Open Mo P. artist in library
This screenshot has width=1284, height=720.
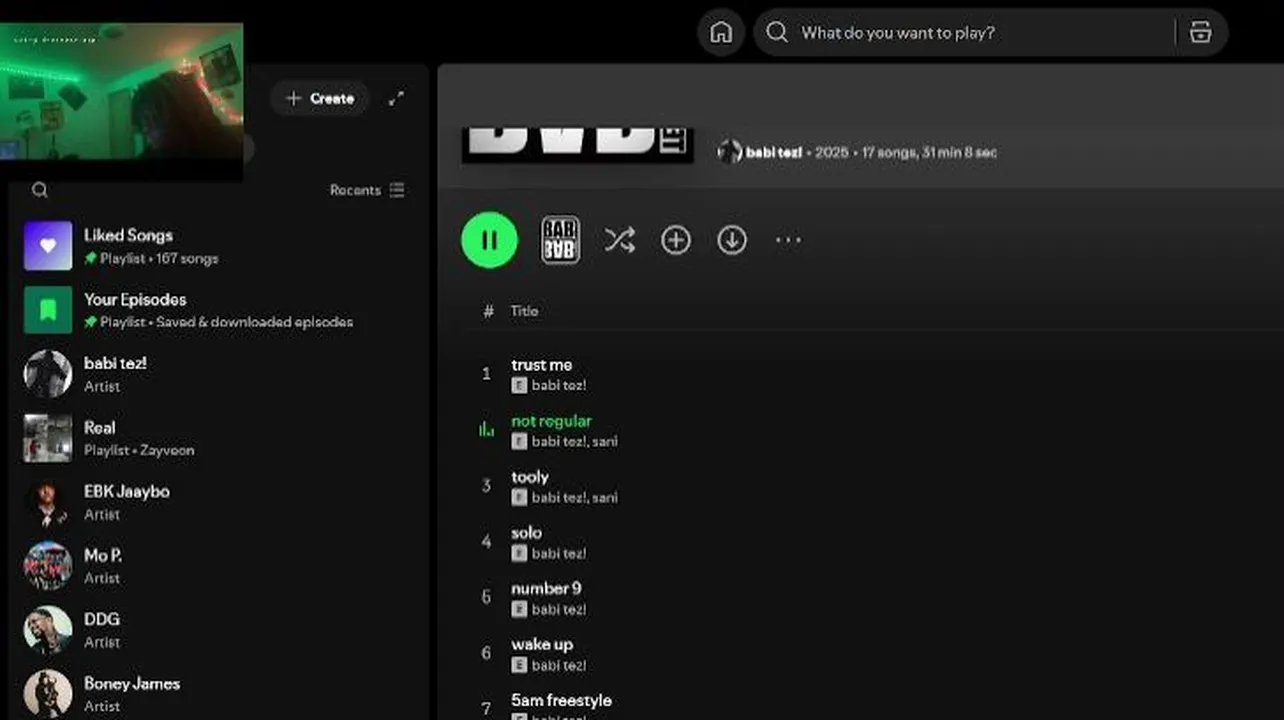[x=216, y=566]
